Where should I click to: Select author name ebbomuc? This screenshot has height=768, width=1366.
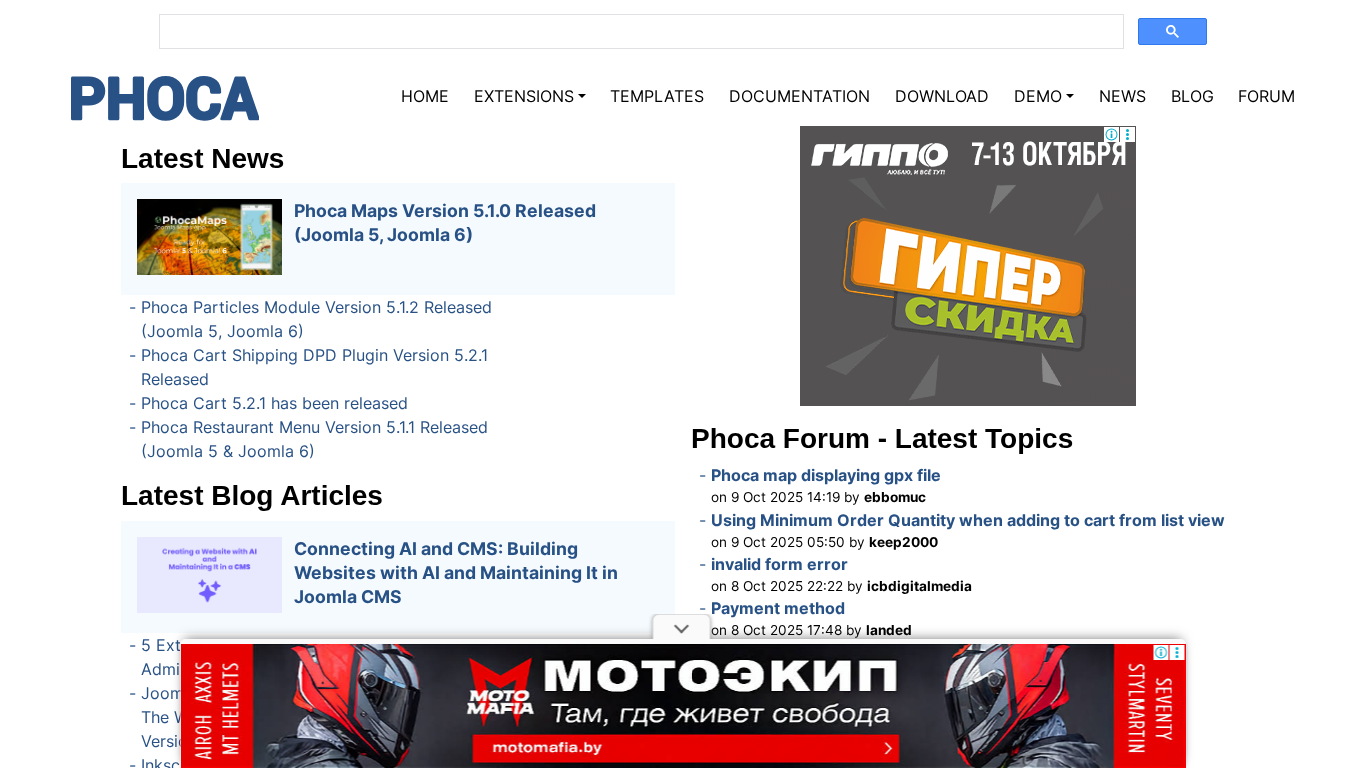point(895,497)
